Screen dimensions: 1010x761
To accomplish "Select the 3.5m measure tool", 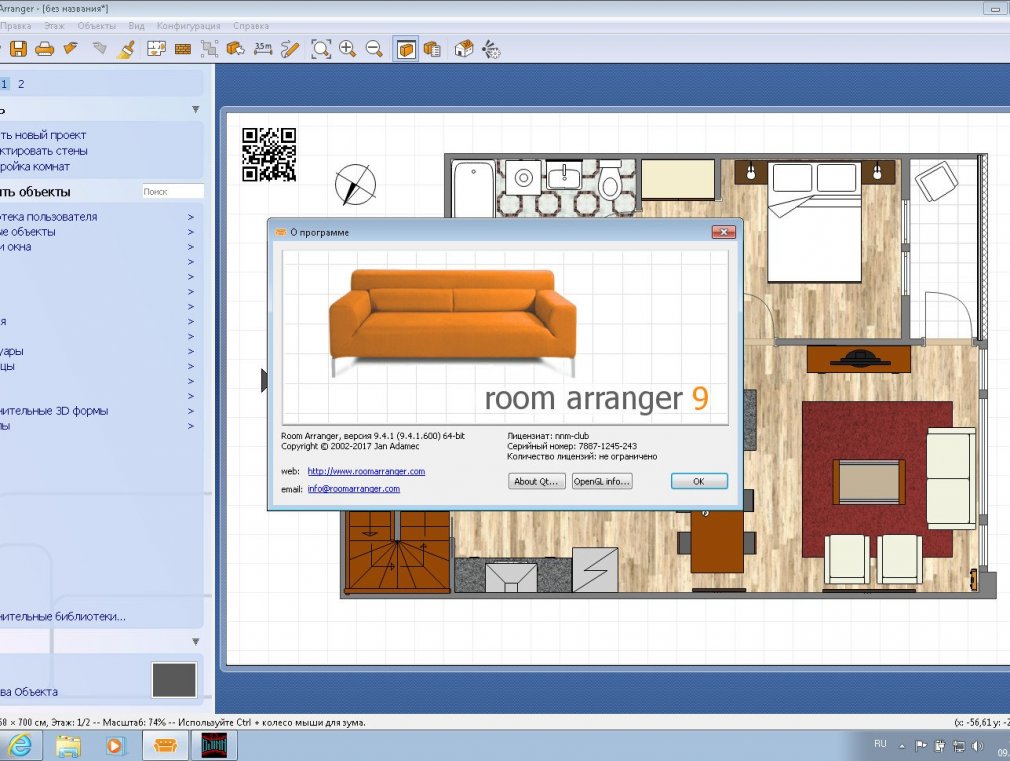I will pos(263,49).
